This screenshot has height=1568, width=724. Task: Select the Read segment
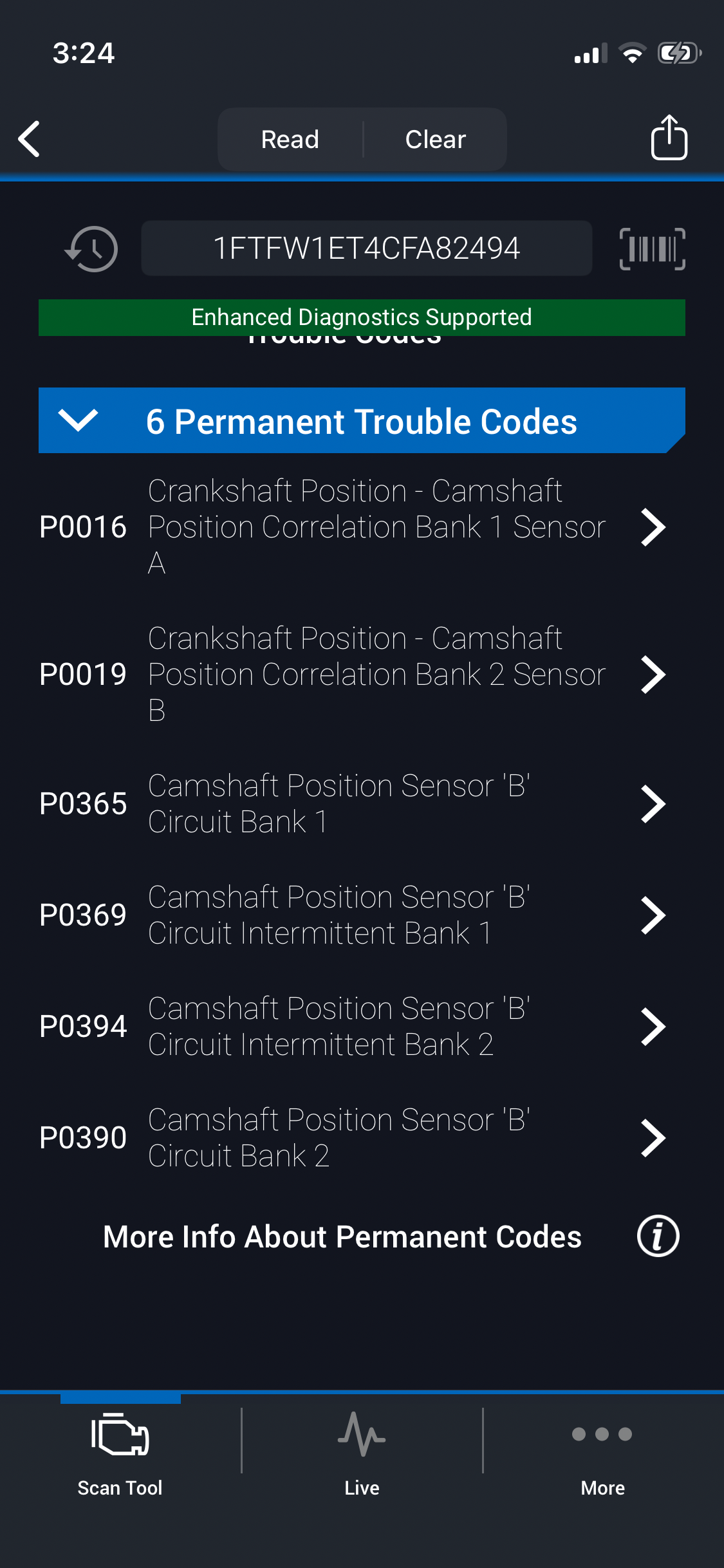click(x=290, y=139)
